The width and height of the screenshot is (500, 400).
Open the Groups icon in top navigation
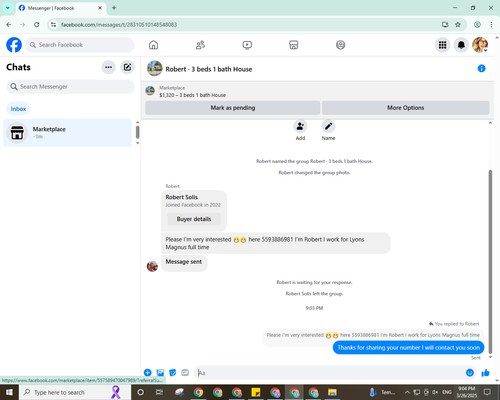[340, 45]
